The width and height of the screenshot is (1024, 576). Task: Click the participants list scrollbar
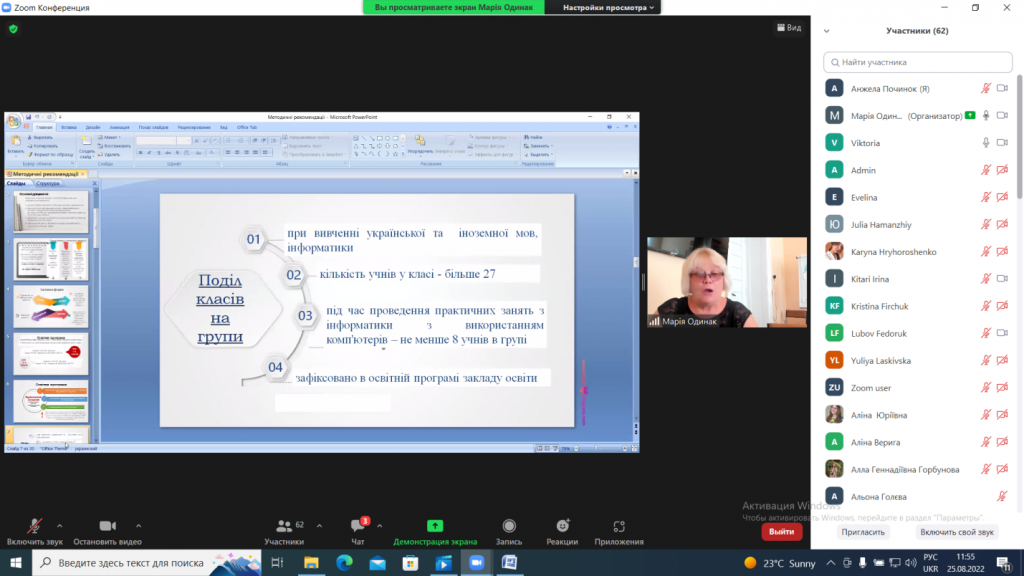1019,137
